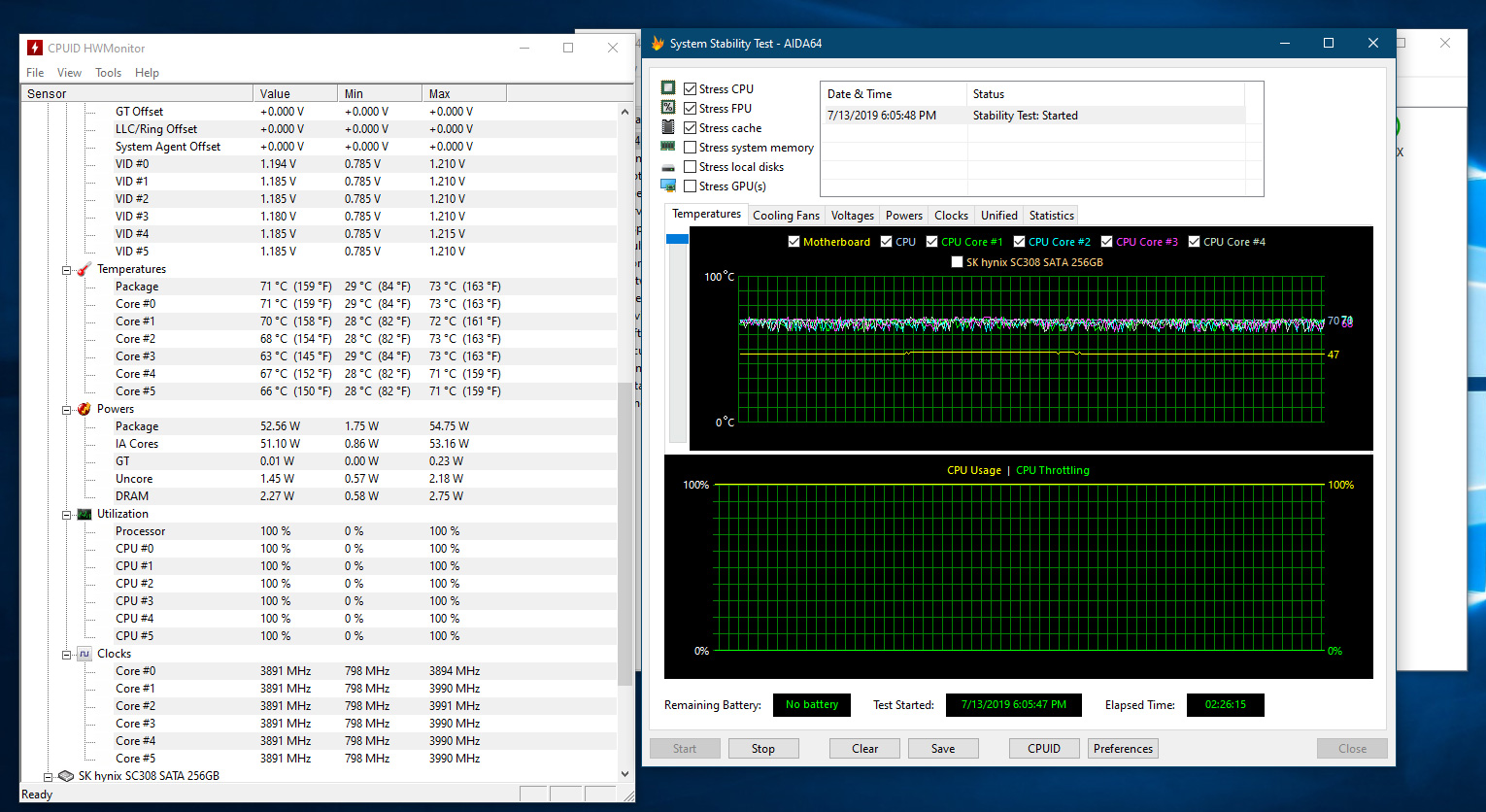Open the File menu in HWMonitor
Screen dimensions: 1486x812
point(35,73)
